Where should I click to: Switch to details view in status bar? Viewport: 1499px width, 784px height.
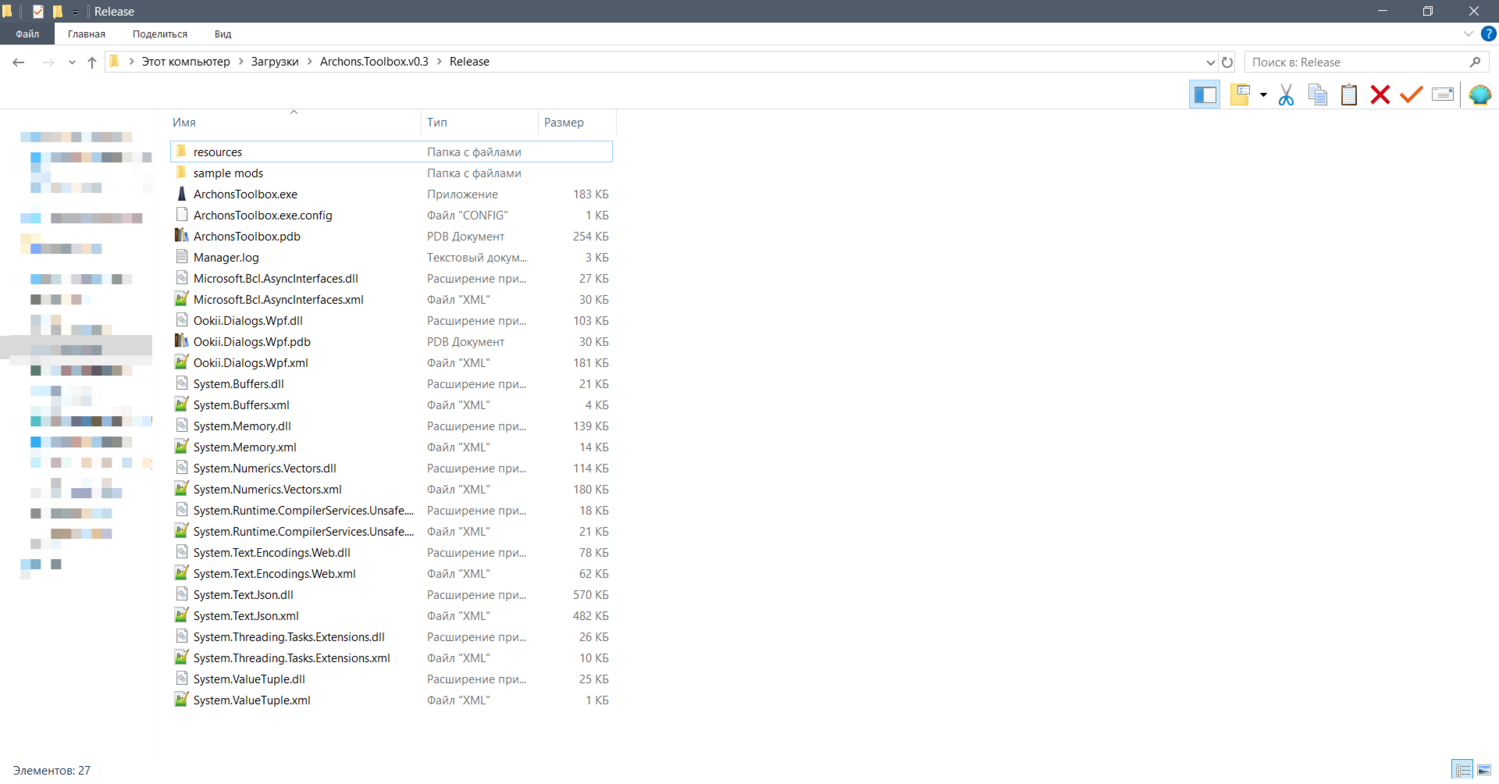coord(1463,771)
